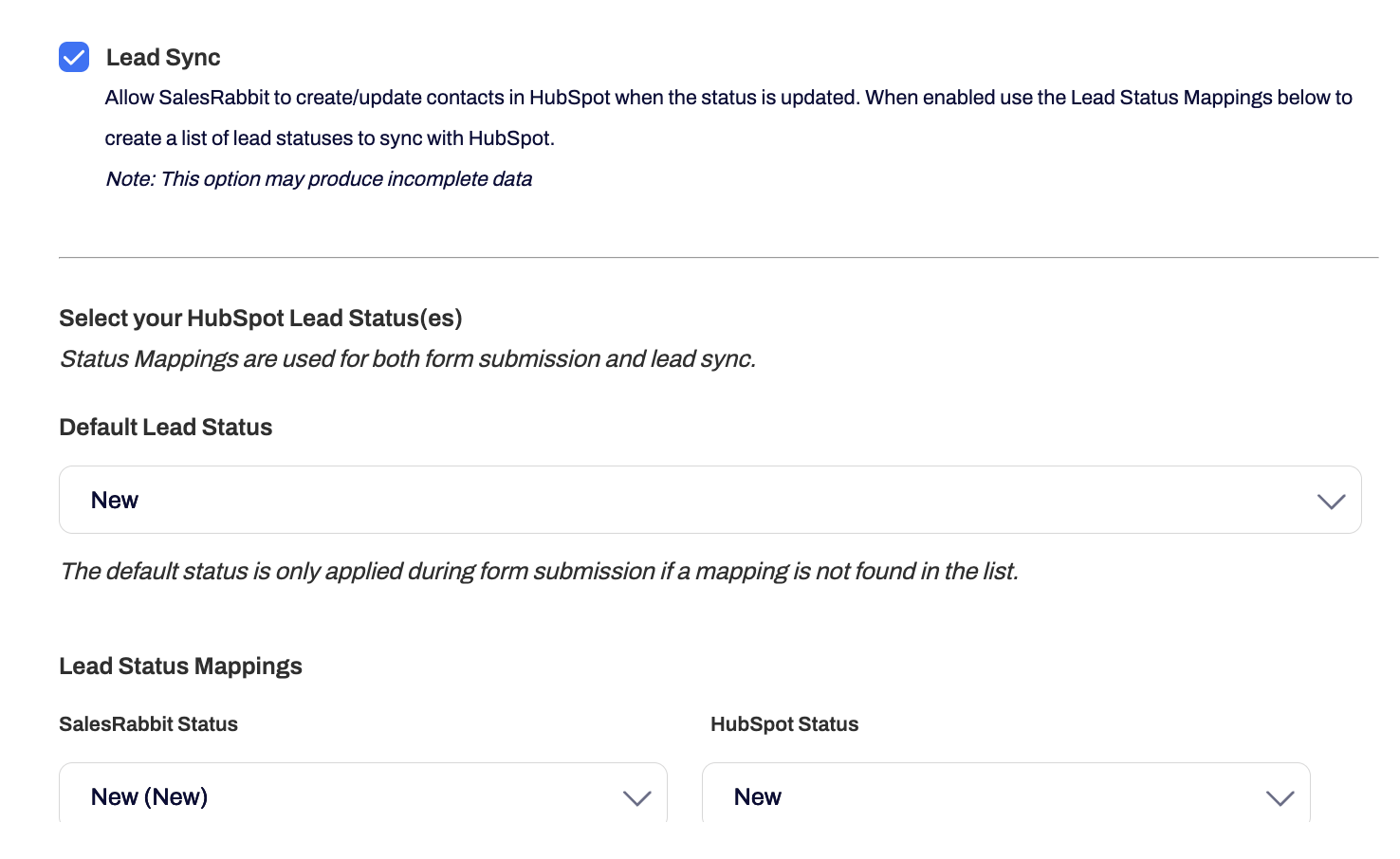1400x859 pixels.
Task: Uncheck the Lead Sync checkbox
Action: [x=74, y=57]
